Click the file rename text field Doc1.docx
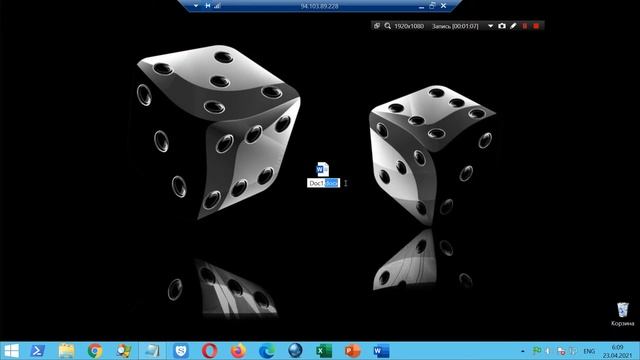640x360 pixels. coord(323,183)
